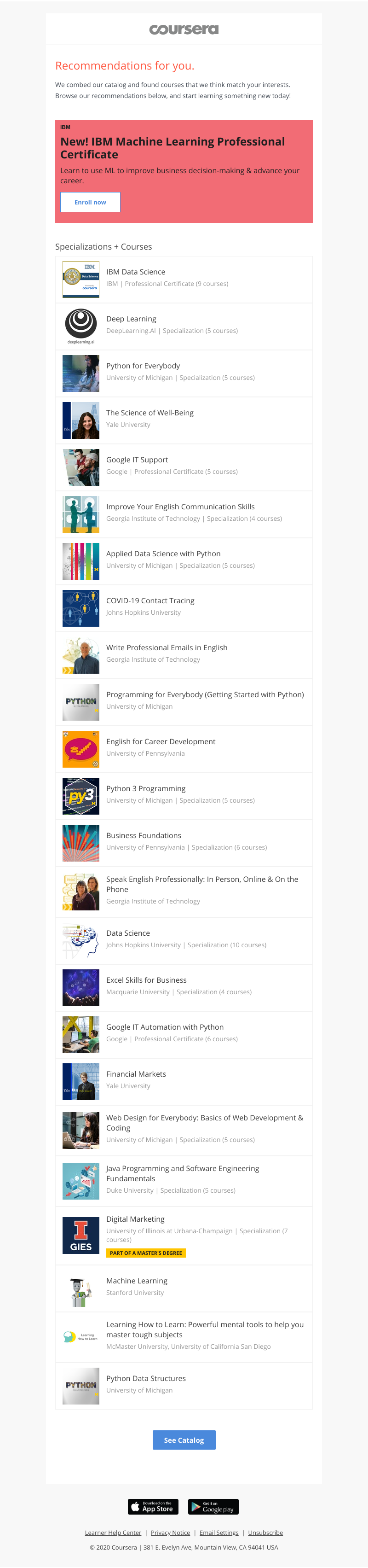Open Learning How to Learn logo icon
This screenshot has height=1568, width=368.
tap(81, 1337)
